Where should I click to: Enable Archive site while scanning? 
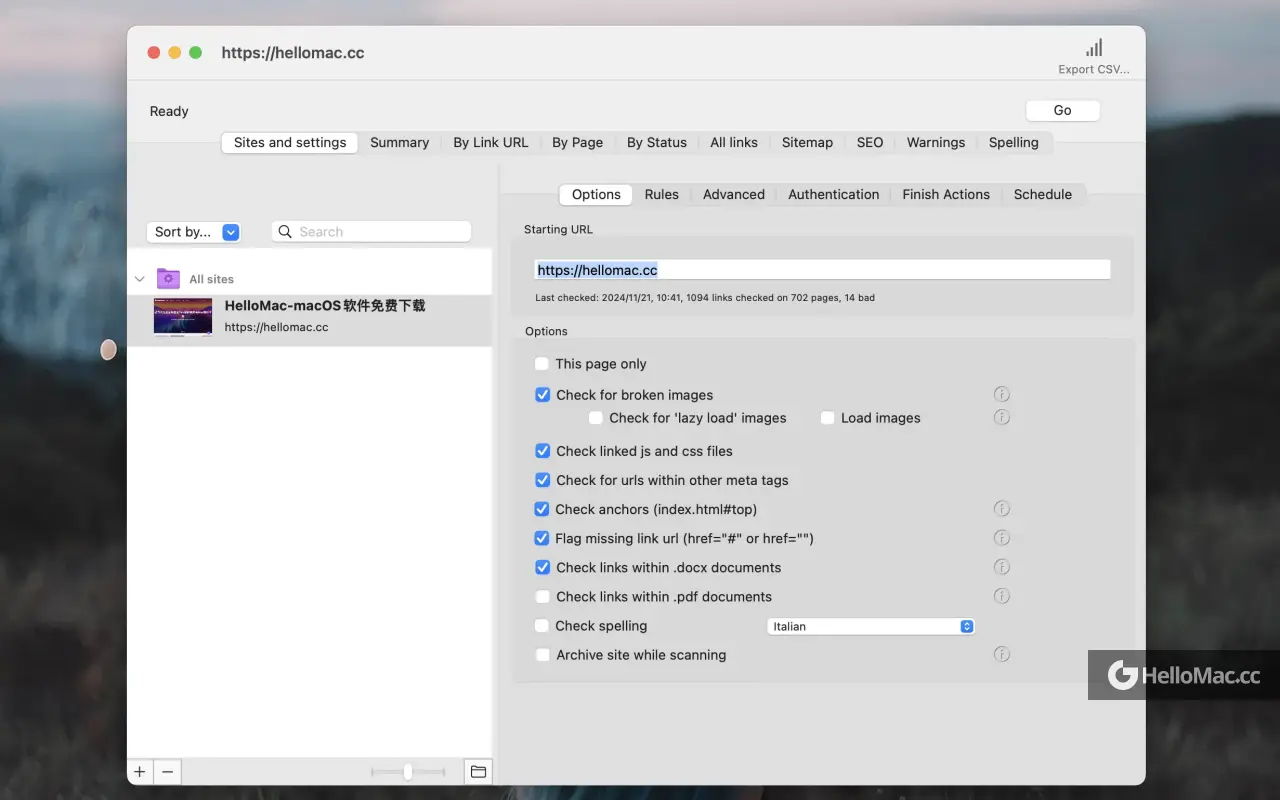[x=542, y=655]
